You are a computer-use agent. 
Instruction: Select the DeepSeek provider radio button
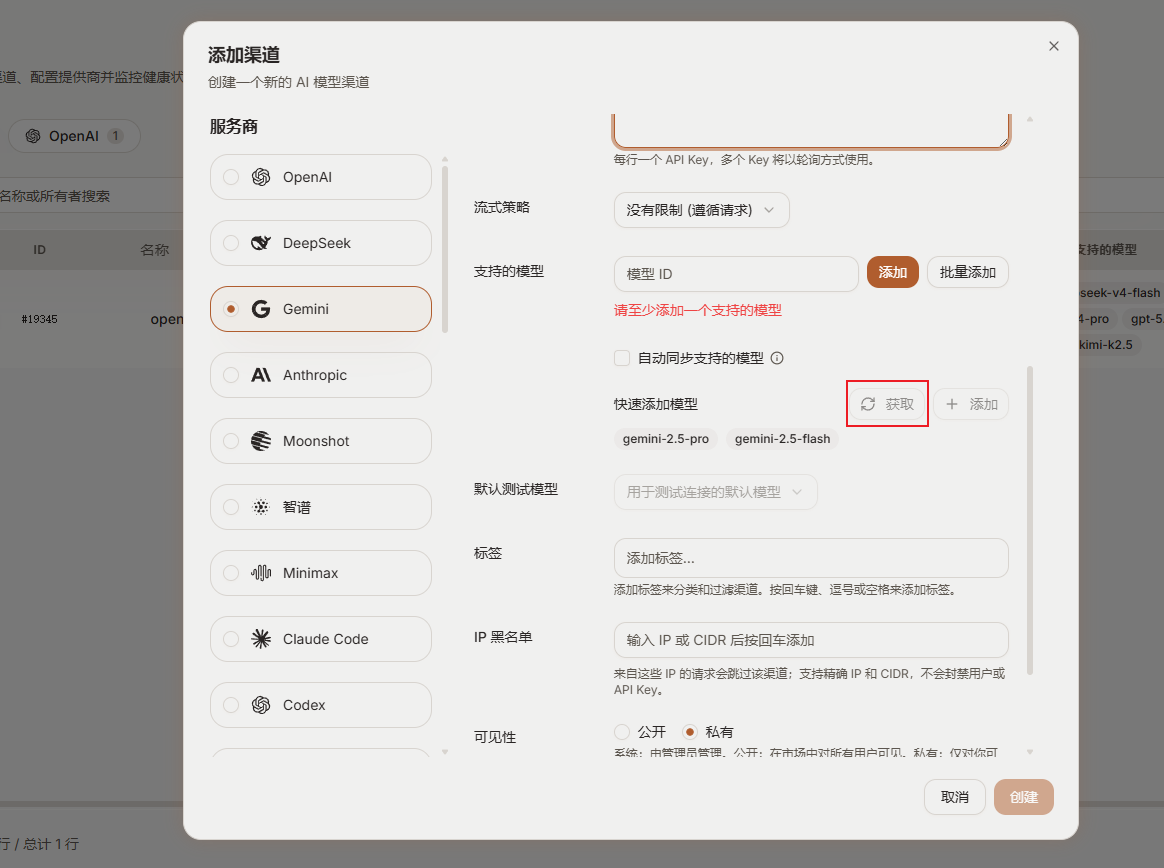click(231, 243)
